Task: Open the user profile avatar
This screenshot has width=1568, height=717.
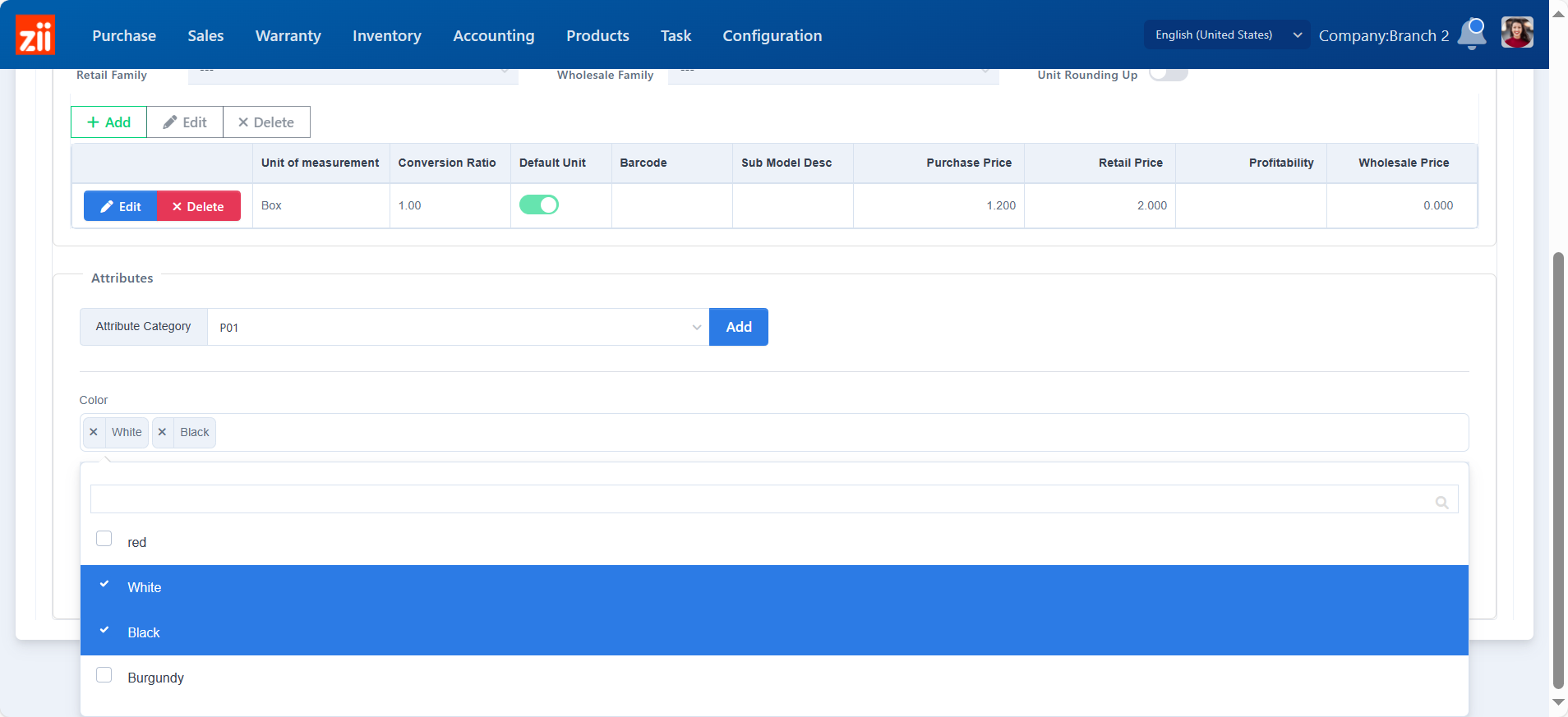Action: [1516, 34]
